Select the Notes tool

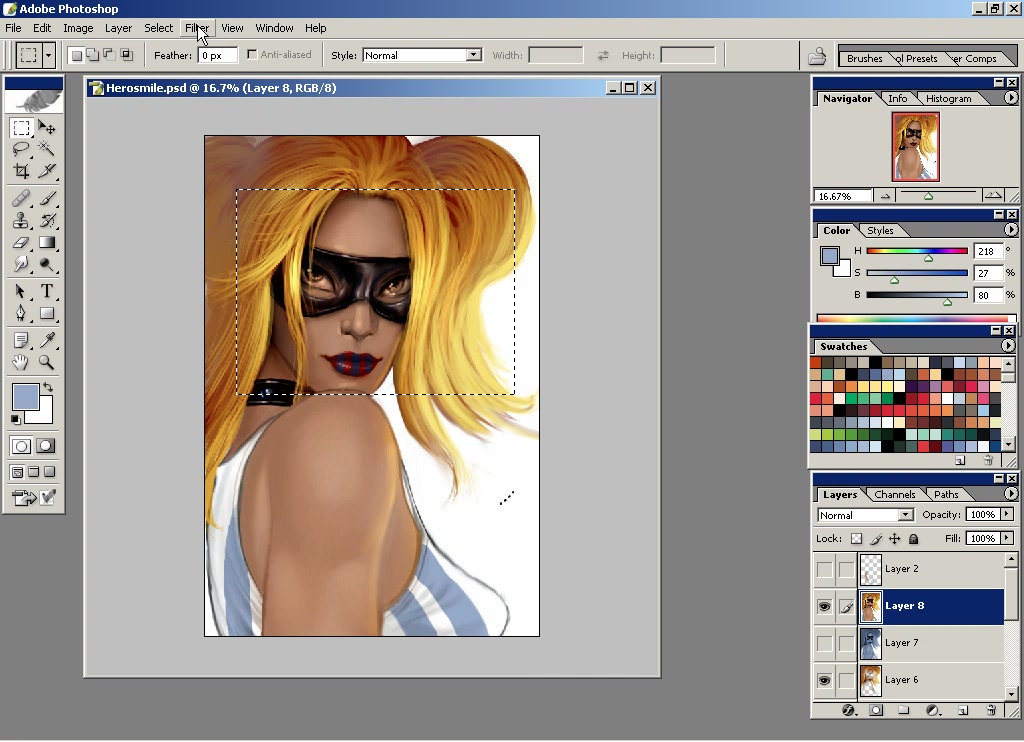(21, 340)
